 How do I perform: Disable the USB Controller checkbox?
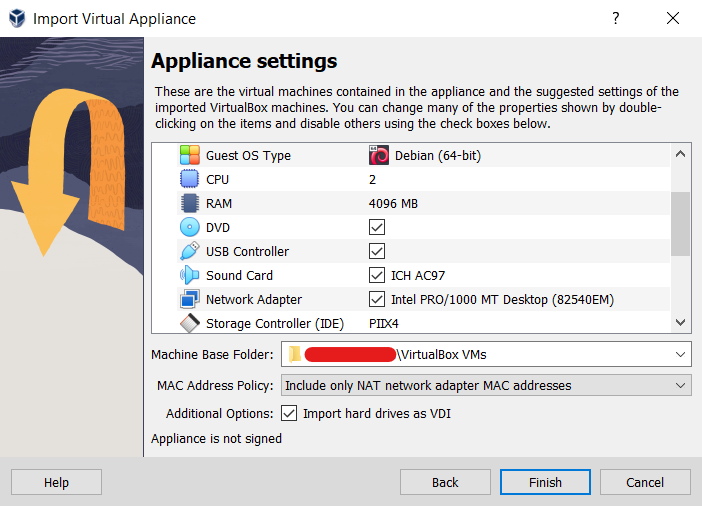click(377, 252)
